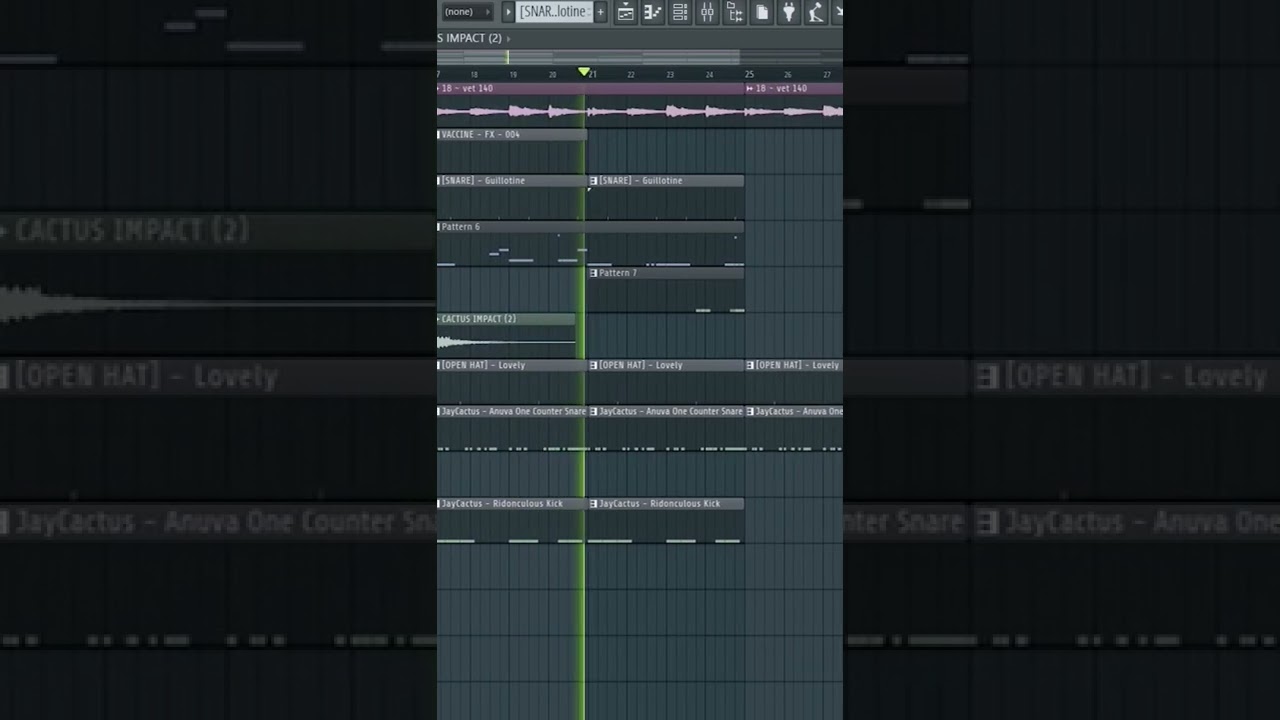The width and height of the screenshot is (1280, 720).
Task: Open menu icon of second [SNARE] - Guillotine clip
Action: (x=593, y=181)
